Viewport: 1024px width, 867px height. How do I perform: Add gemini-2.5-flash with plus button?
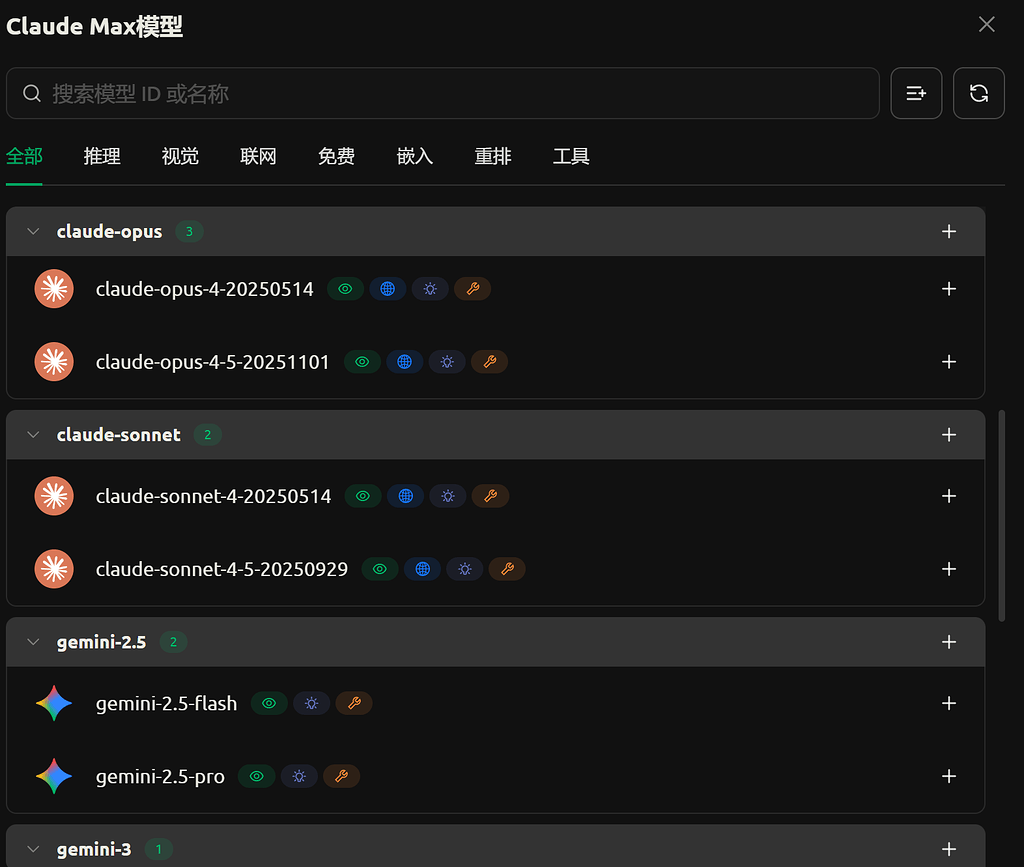pyautogui.click(x=949, y=703)
